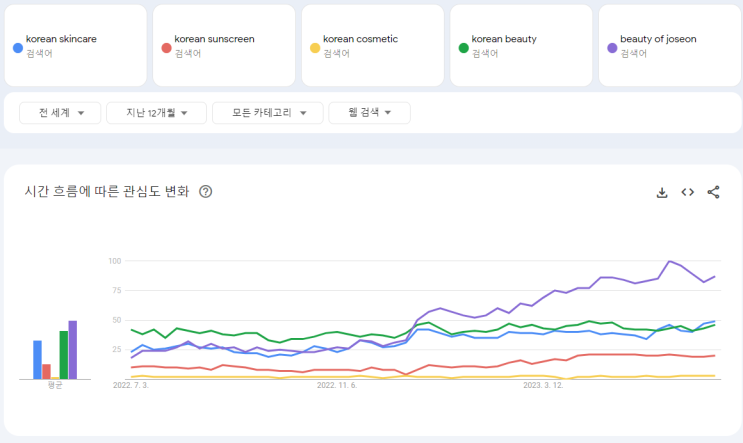Share the interest over time chart
Screen dimensions: 743x443
pyautogui.click(x=713, y=193)
